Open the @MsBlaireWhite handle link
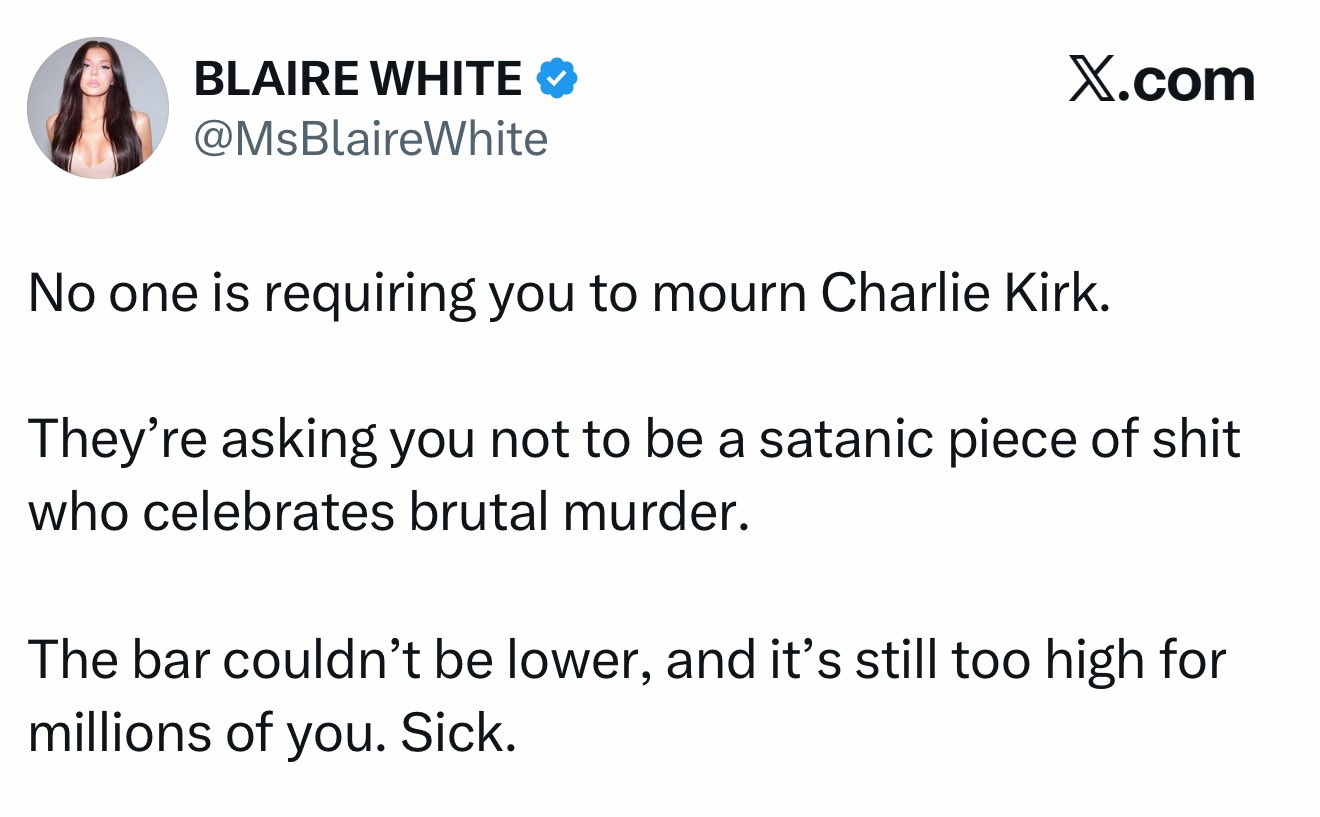The height and width of the screenshot is (817, 1320). [370, 139]
